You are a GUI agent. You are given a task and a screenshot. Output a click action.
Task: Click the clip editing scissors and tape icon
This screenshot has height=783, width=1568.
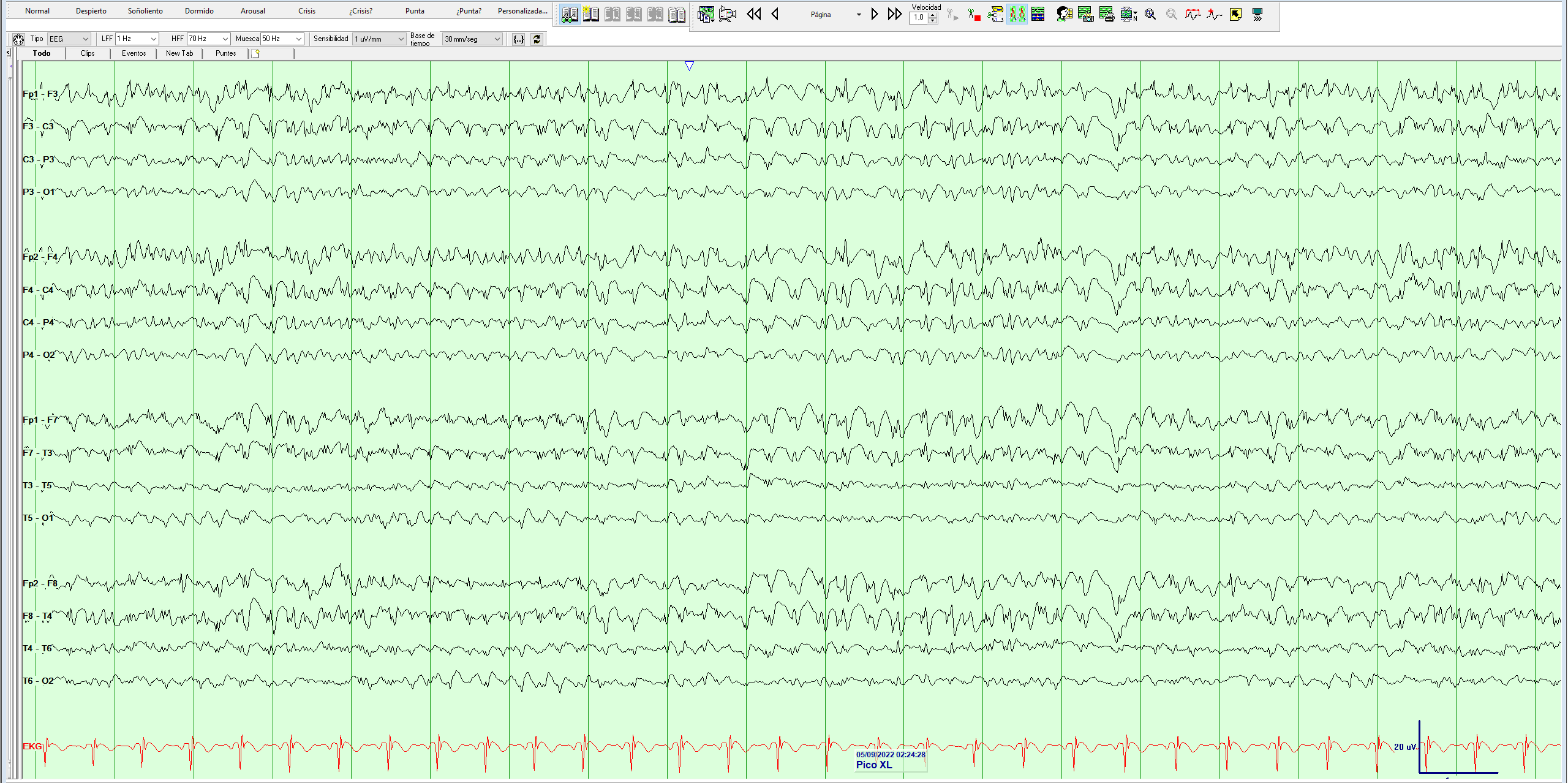point(996,14)
